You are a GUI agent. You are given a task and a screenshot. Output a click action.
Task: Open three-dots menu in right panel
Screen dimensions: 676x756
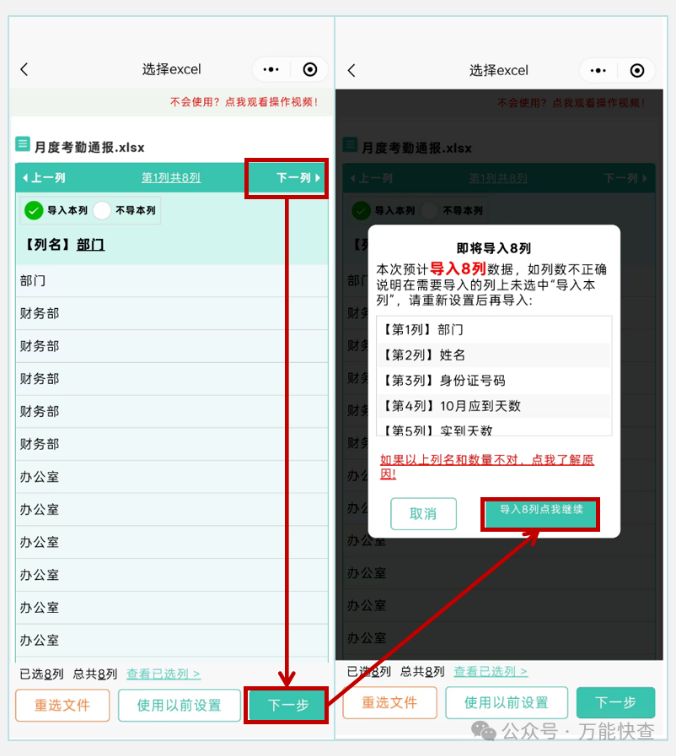(x=598, y=70)
